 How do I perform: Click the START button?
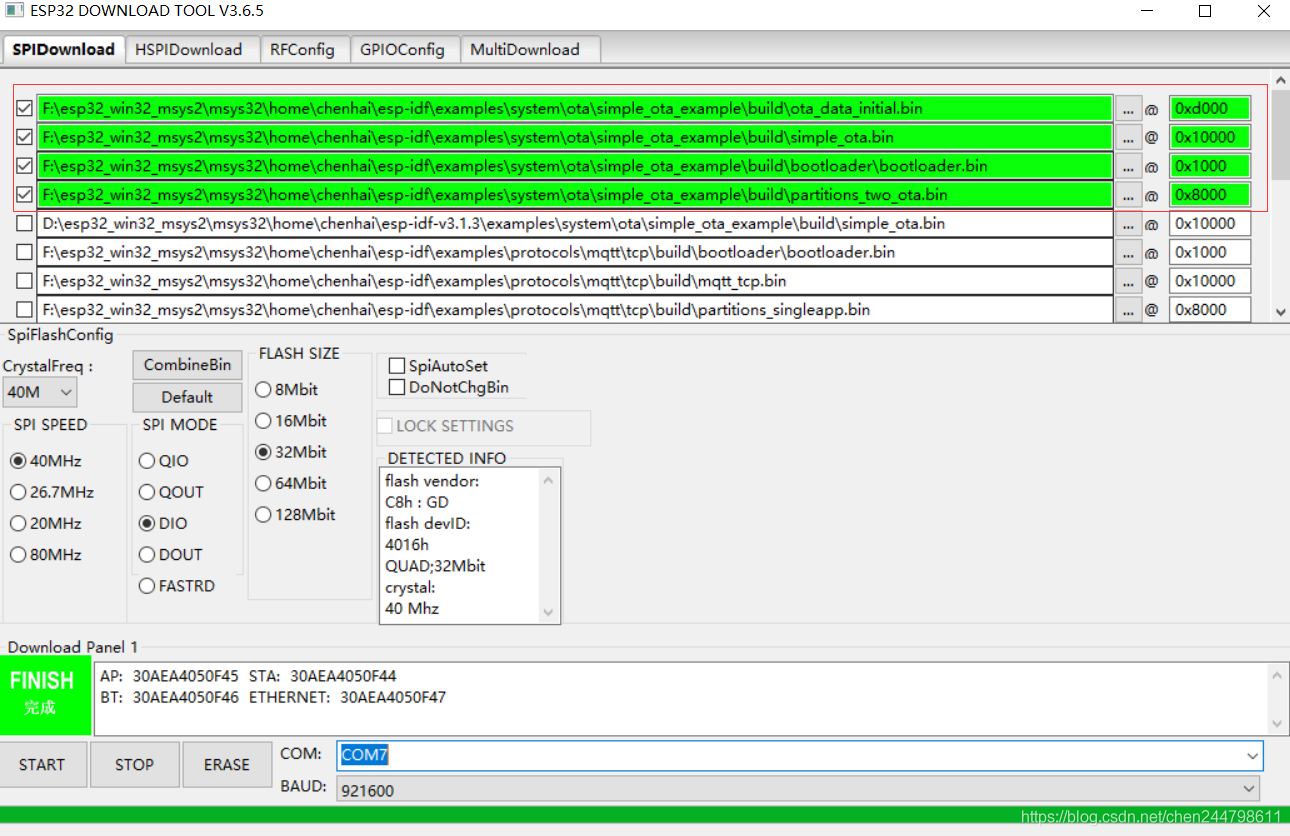click(x=42, y=765)
